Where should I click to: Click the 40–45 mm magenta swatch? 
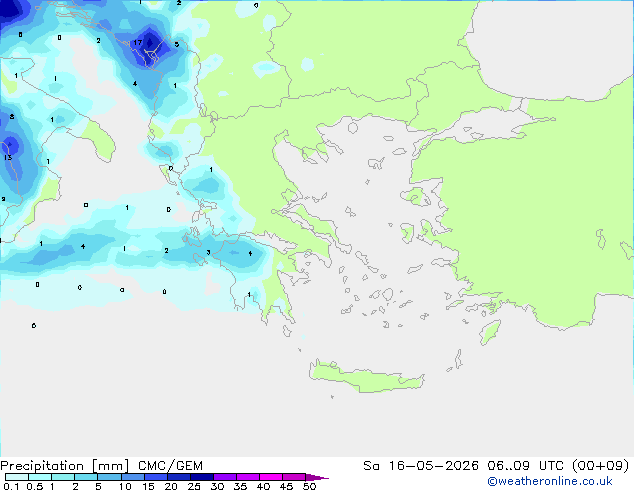click(271, 477)
